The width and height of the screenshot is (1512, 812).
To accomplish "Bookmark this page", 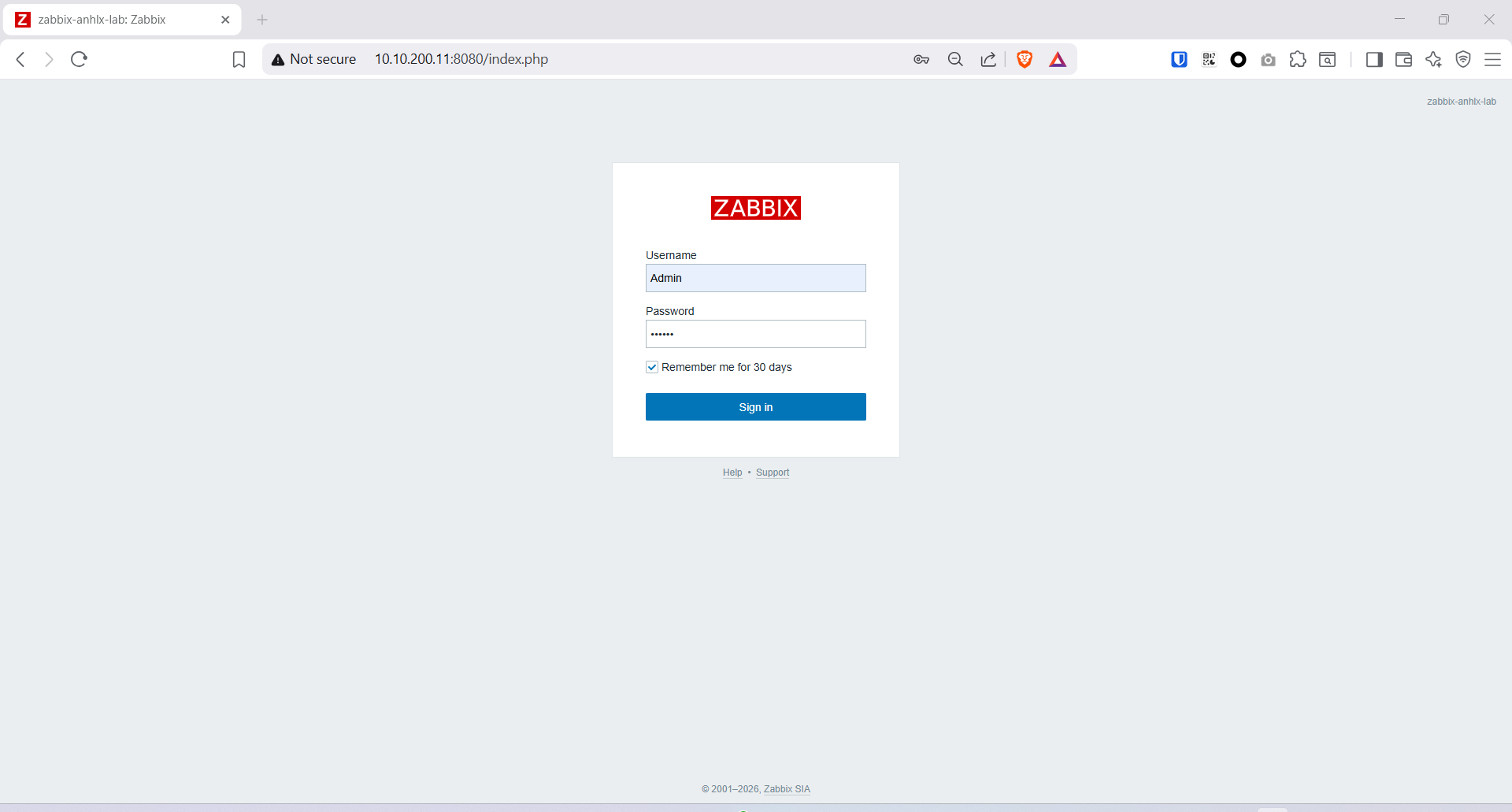I will click(x=239, y=59).
